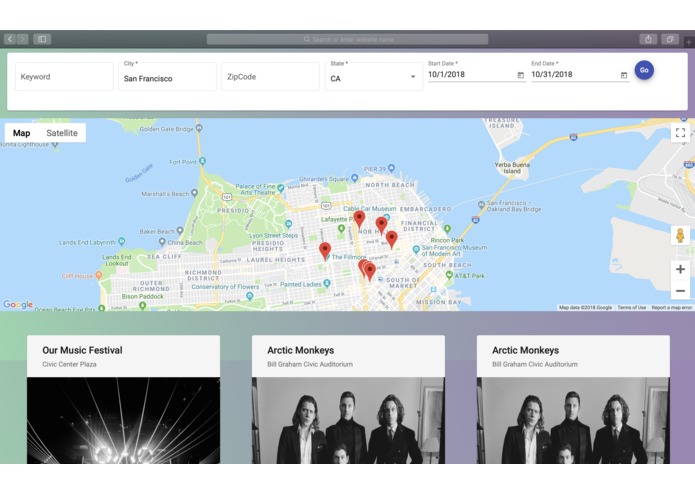Screen dimensions: 695x494
Task: Click the ZipCode input field
Action: (x=271, y=77)
